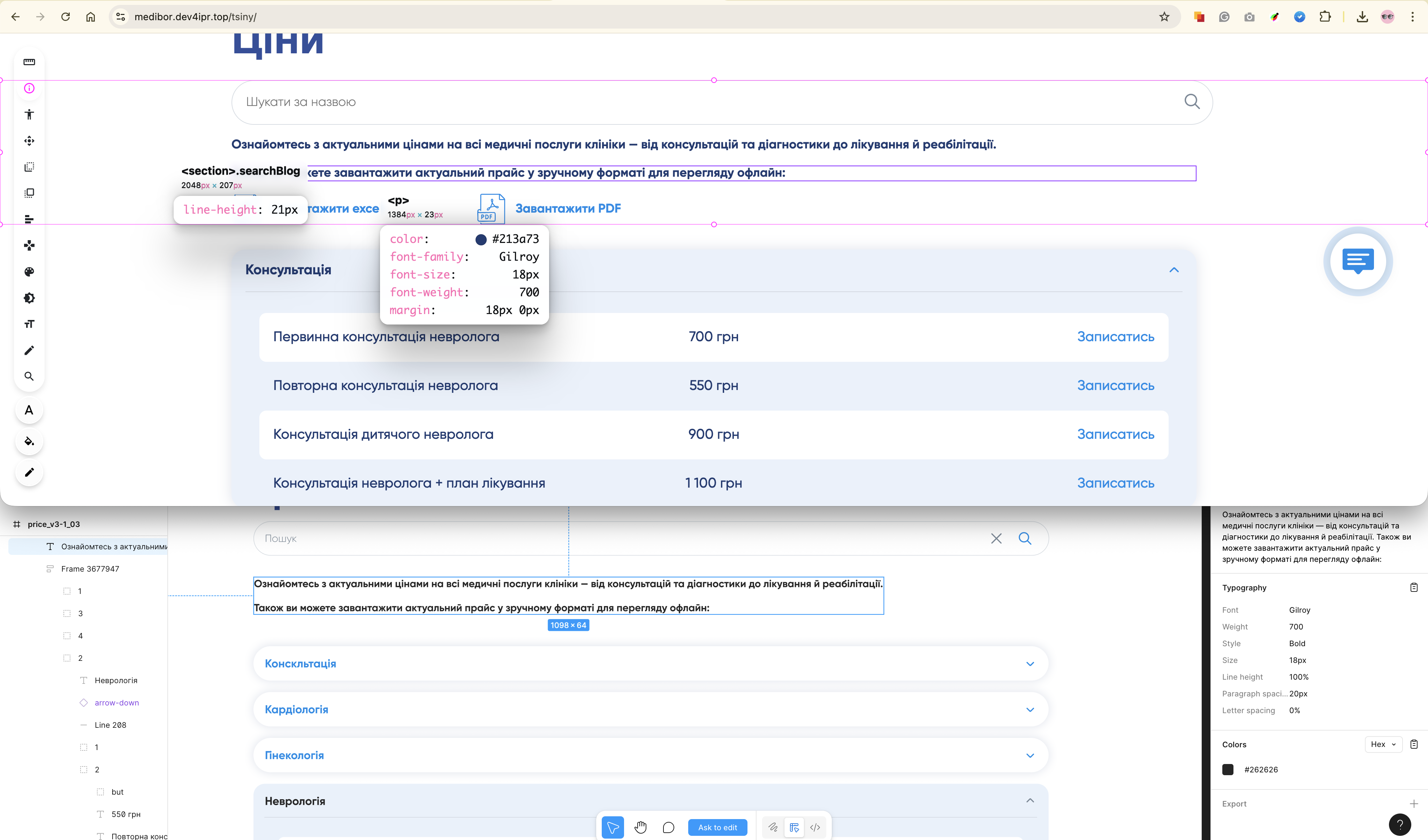1428x840 pixels.
Task: Click the blue chat widget icon
Action: point(1358,261)
